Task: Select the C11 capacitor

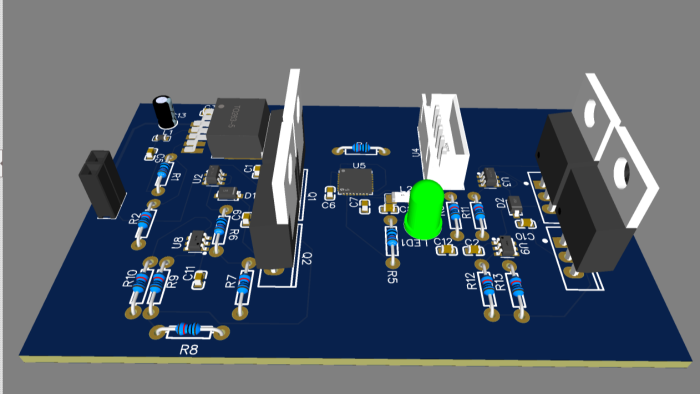Action: click(199, 279)
